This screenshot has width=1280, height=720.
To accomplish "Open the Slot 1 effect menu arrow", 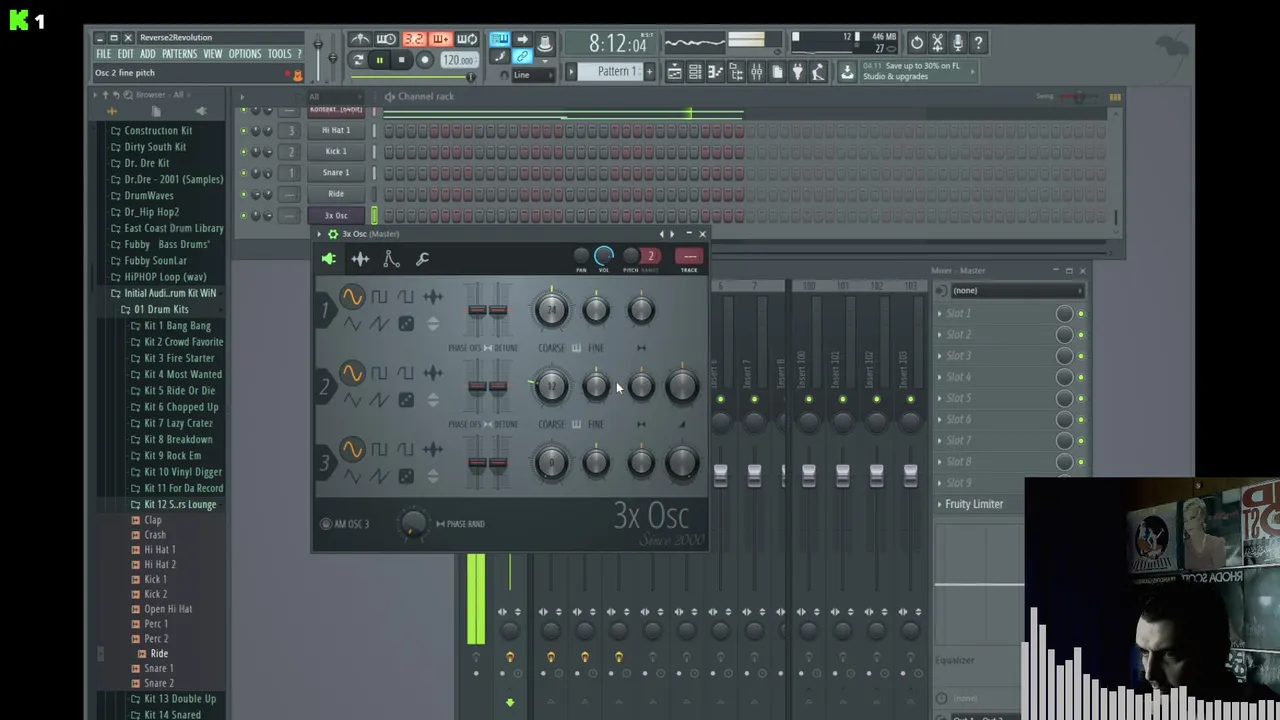I will point(940,314).
